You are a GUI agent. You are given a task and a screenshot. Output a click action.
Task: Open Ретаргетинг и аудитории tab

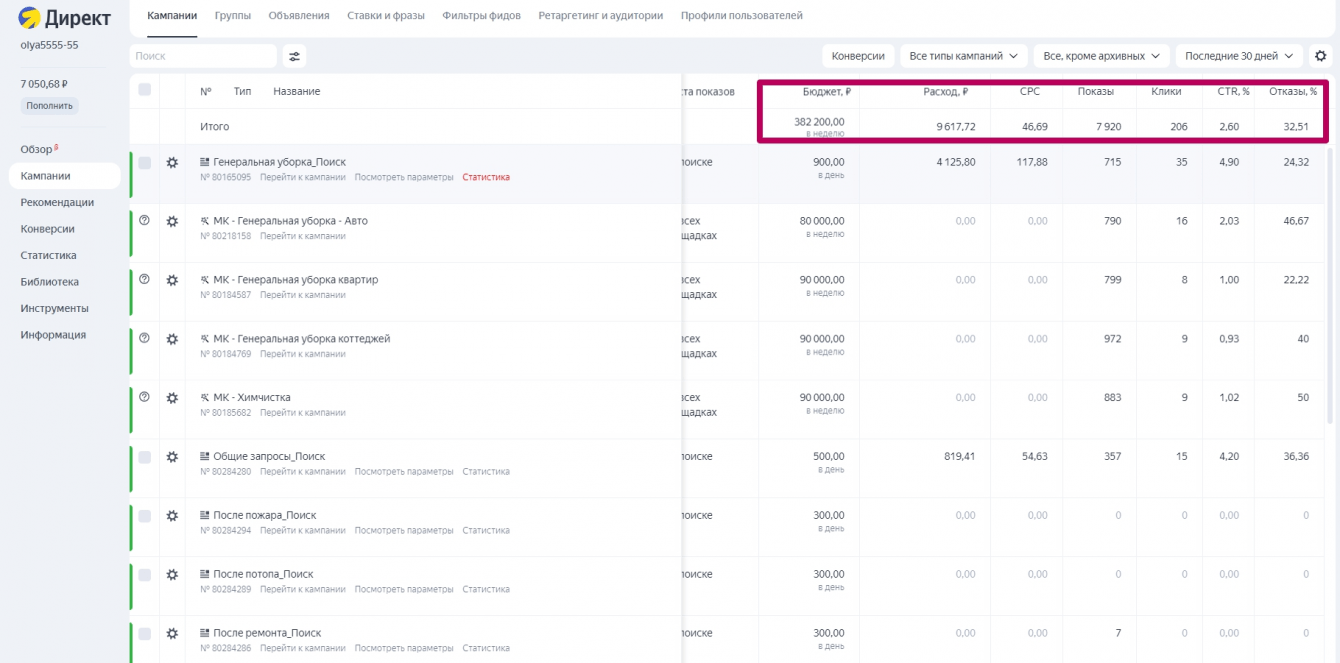point(600,16)
